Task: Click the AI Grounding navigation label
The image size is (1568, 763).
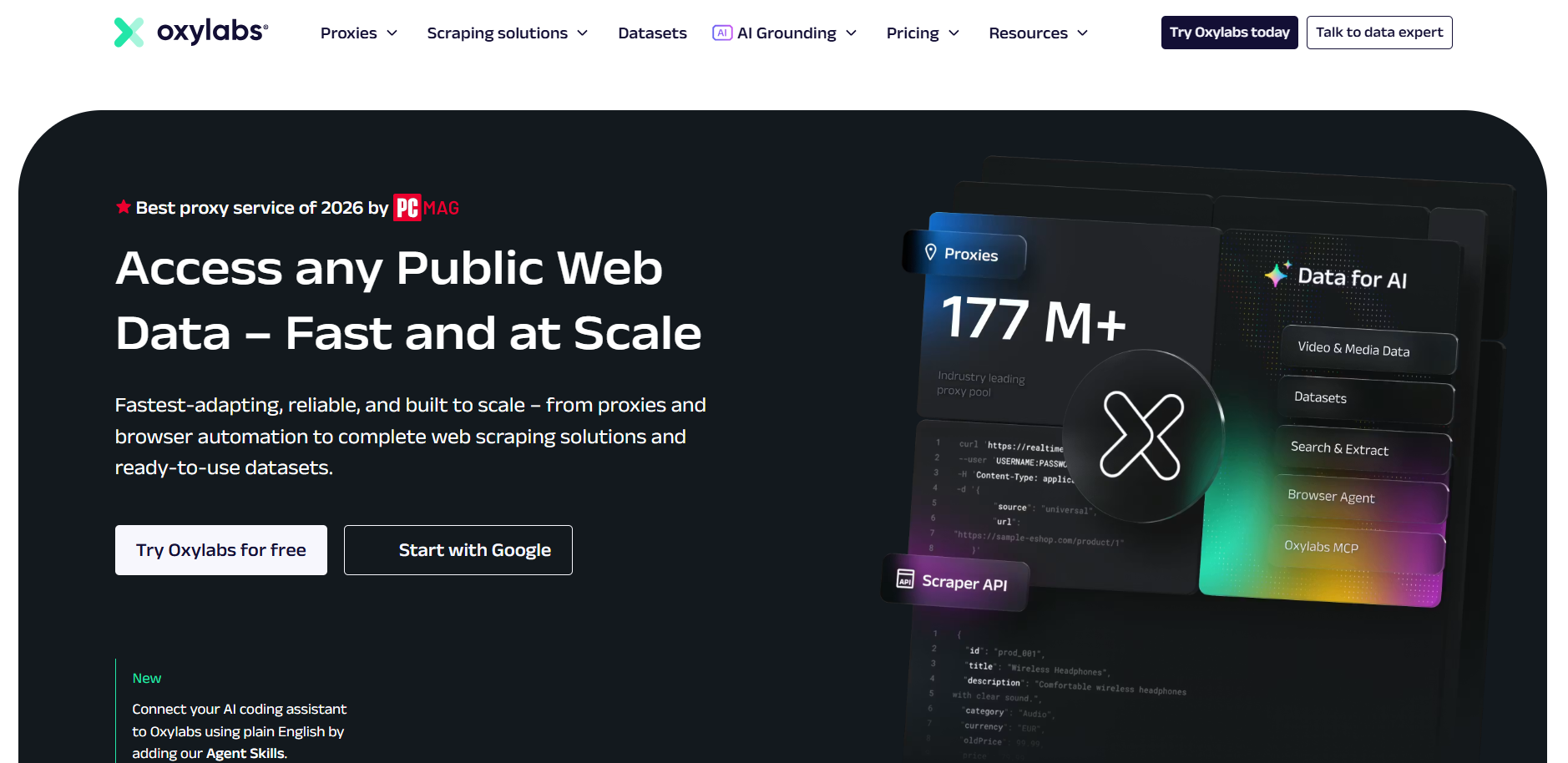Action: 787,33
